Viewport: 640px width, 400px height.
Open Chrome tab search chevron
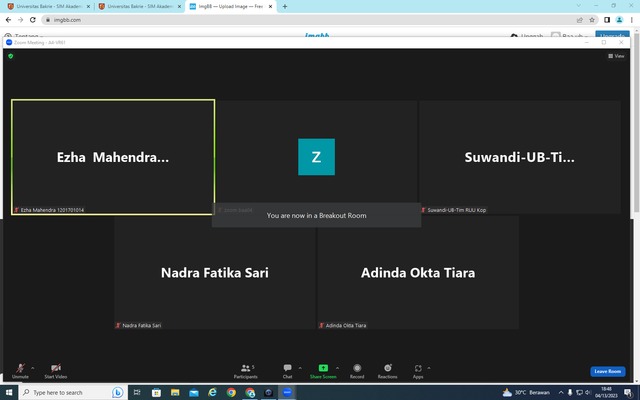point(578,6)
